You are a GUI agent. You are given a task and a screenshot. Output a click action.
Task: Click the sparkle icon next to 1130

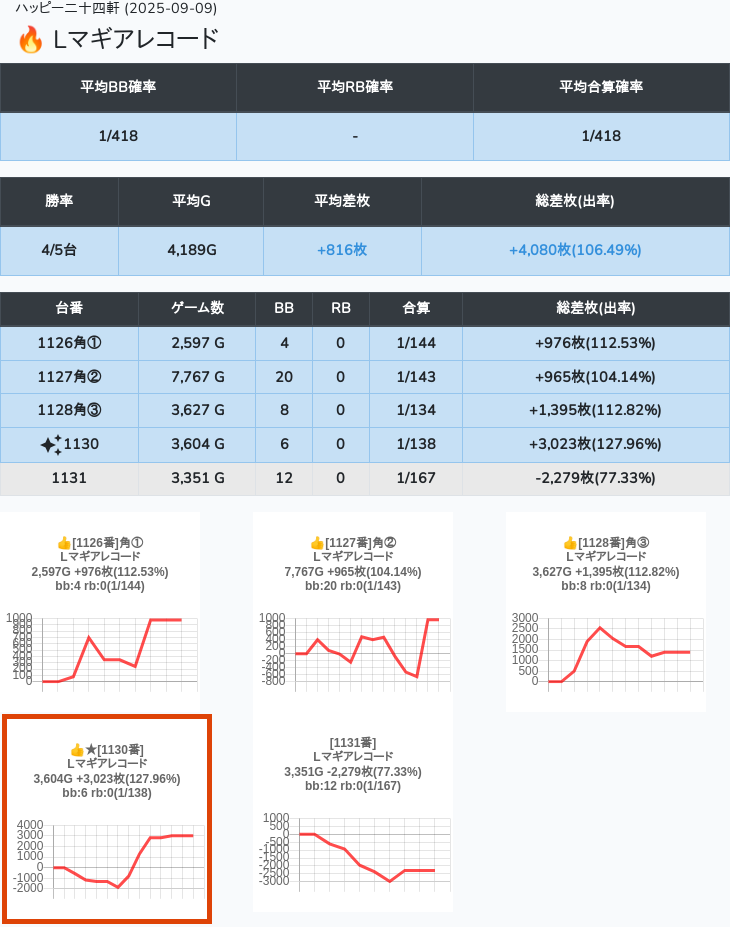[x=50, y=444]
